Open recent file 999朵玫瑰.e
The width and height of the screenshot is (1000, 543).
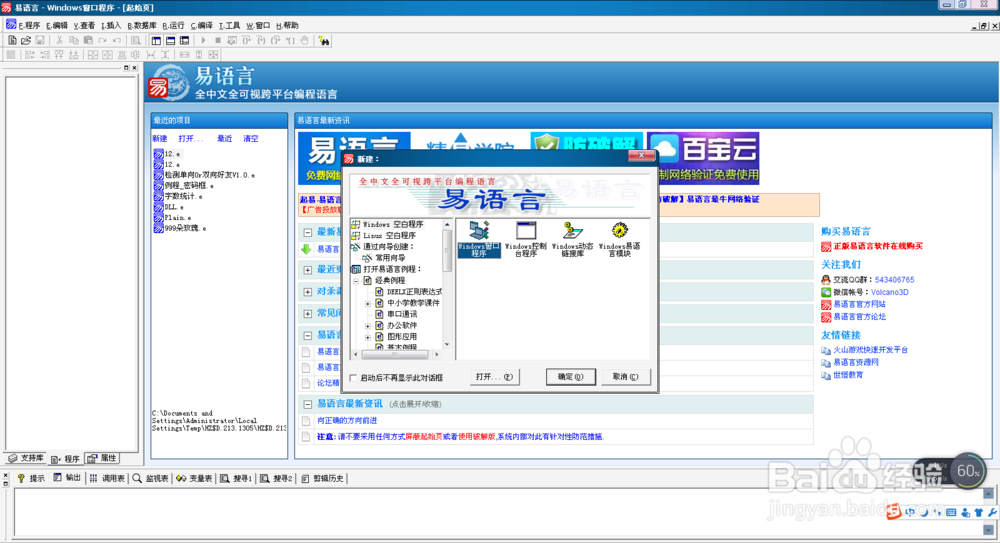[185, 228]
